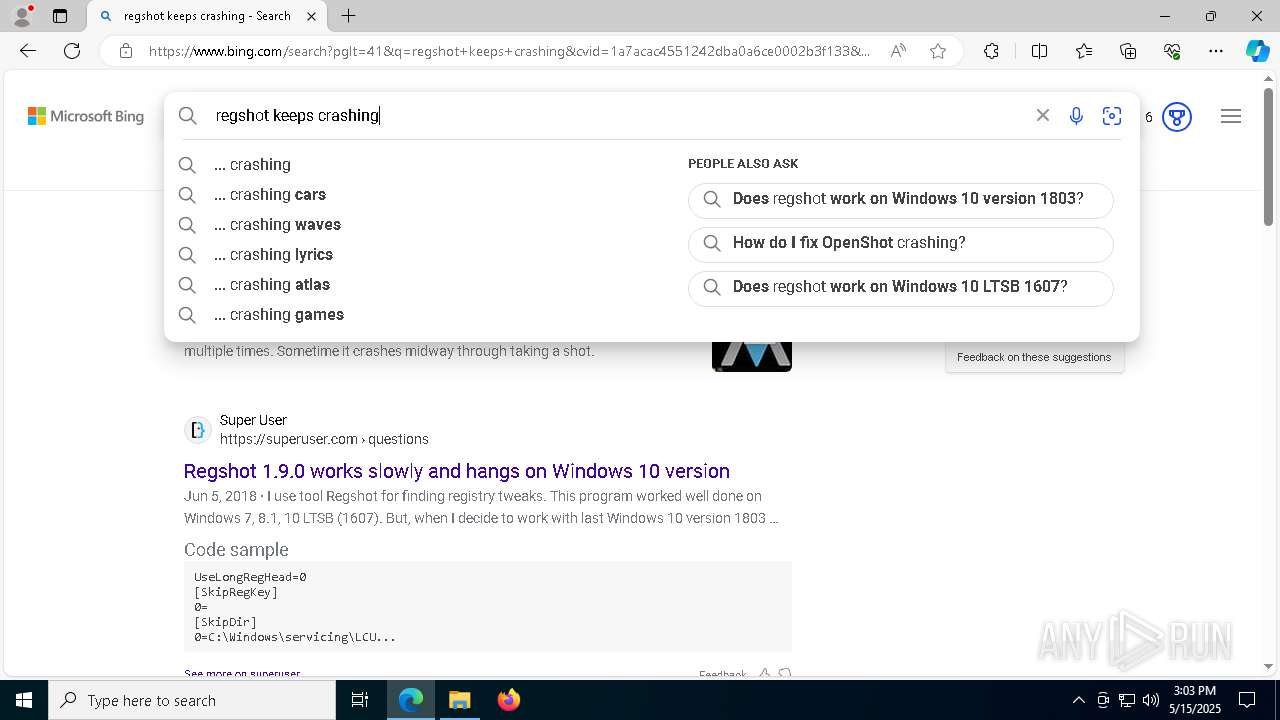Open volume control in system tray
The width and height of the screenshot is (1280, 720).
point(1151,700)
